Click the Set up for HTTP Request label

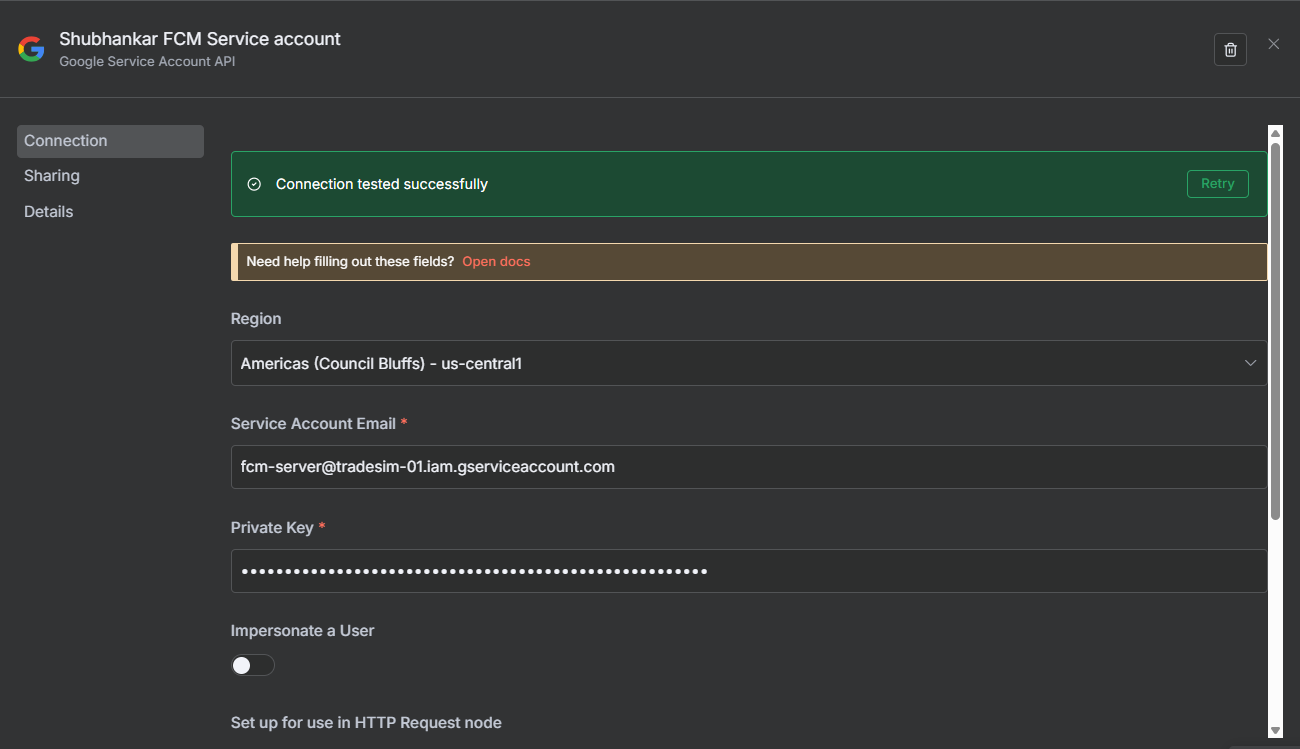click(366, 722)
